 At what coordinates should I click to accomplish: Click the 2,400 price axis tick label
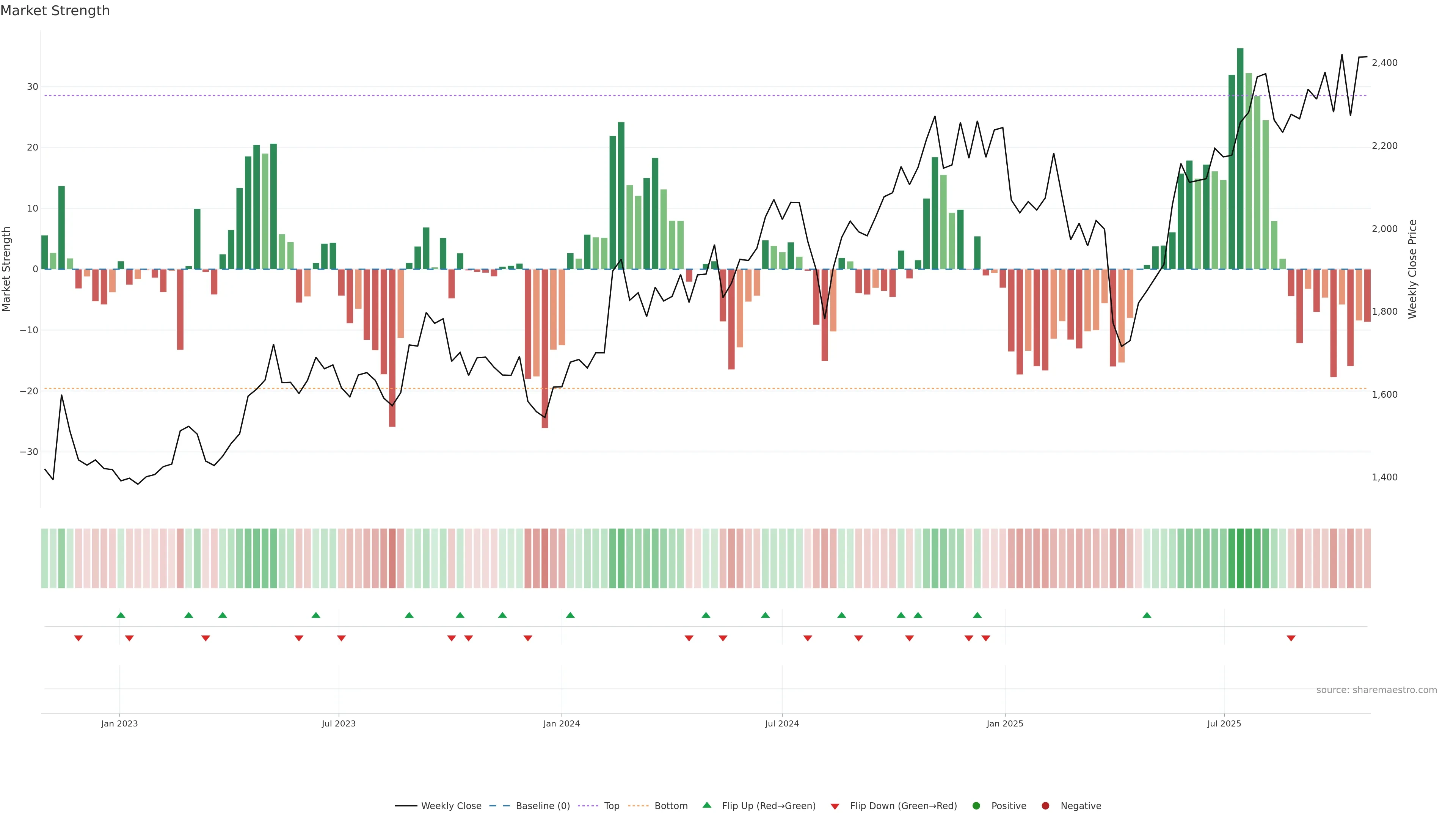(x=1384, y=63)
